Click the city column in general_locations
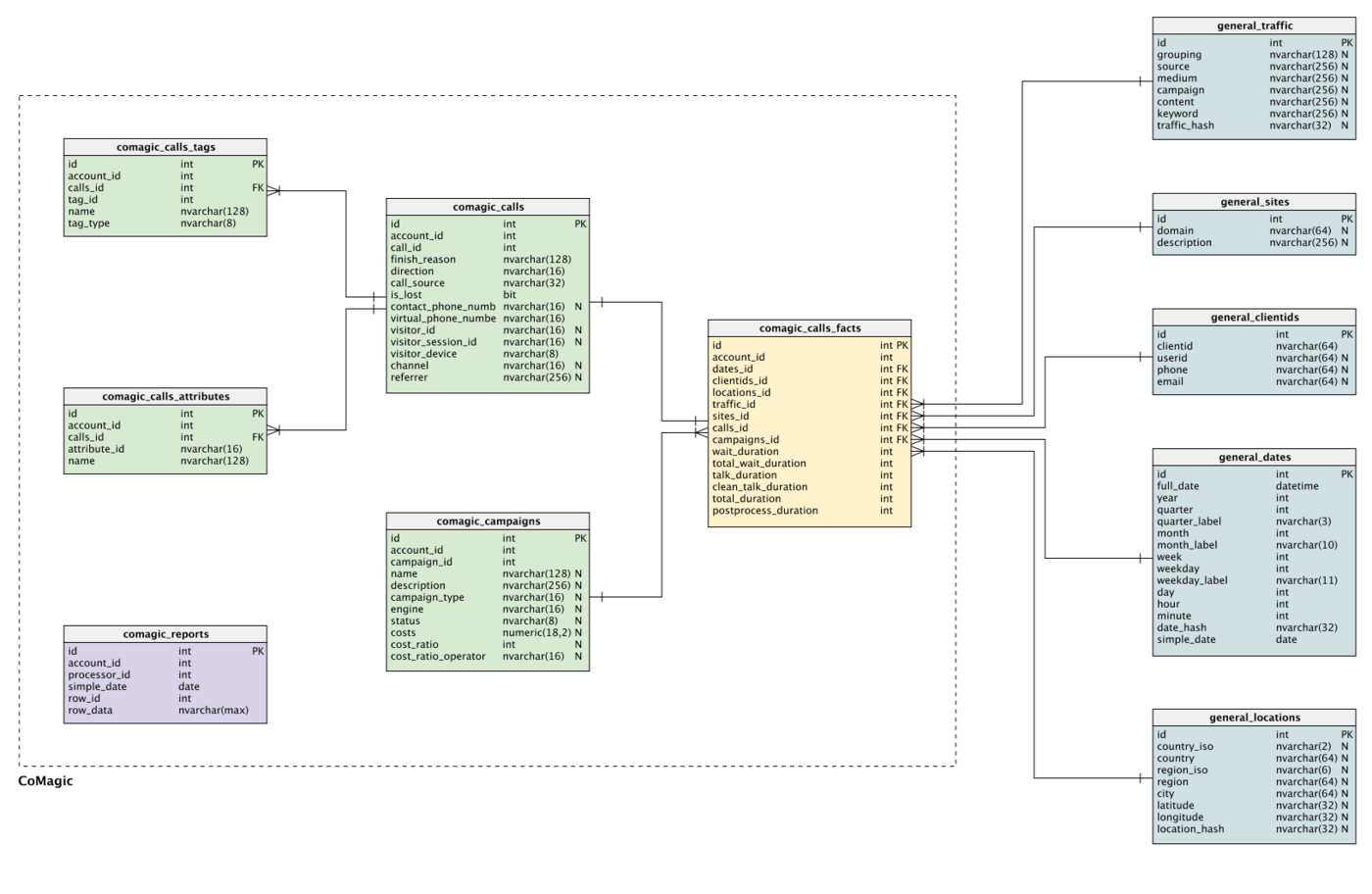 (1254, 794)
